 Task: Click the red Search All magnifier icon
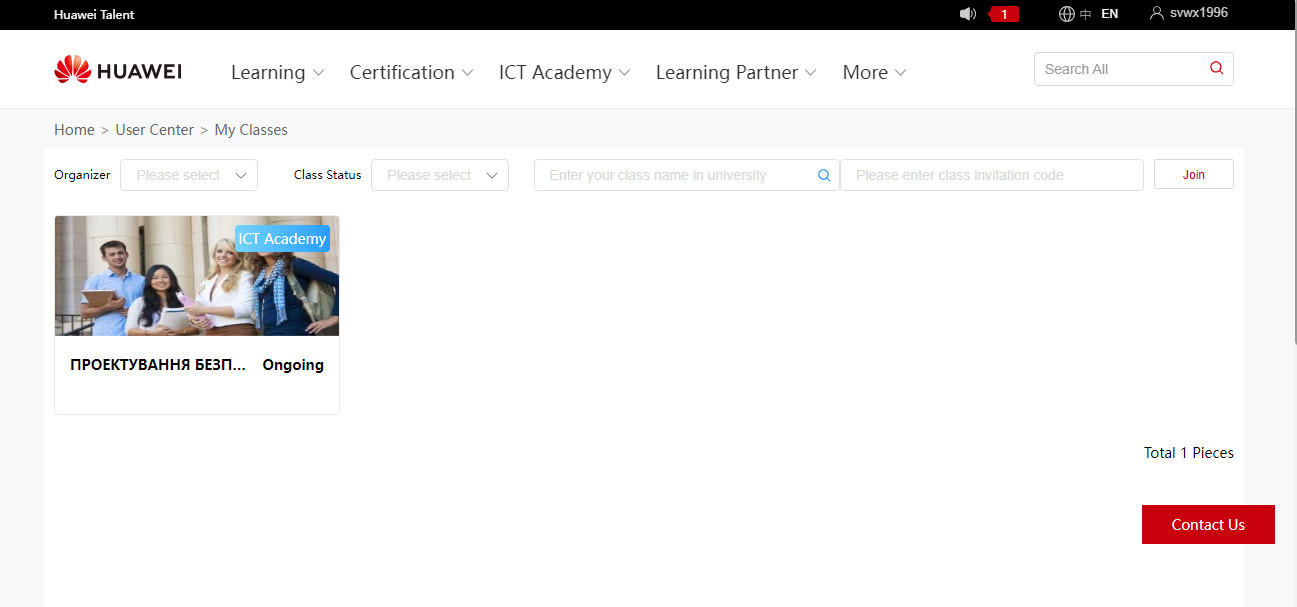point(1216,69)
